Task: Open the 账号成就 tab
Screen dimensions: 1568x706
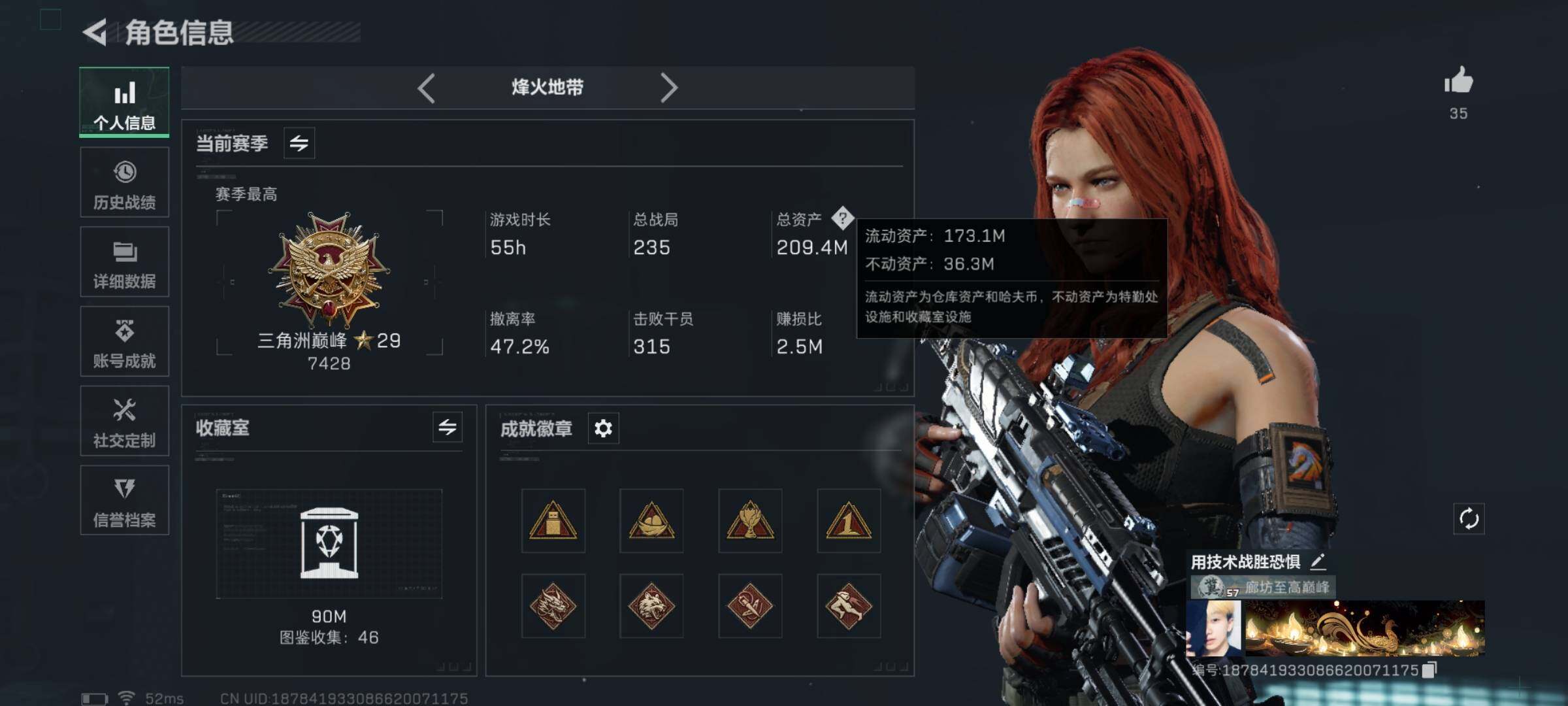Action: pyautogui.click(x=124, y=341)
